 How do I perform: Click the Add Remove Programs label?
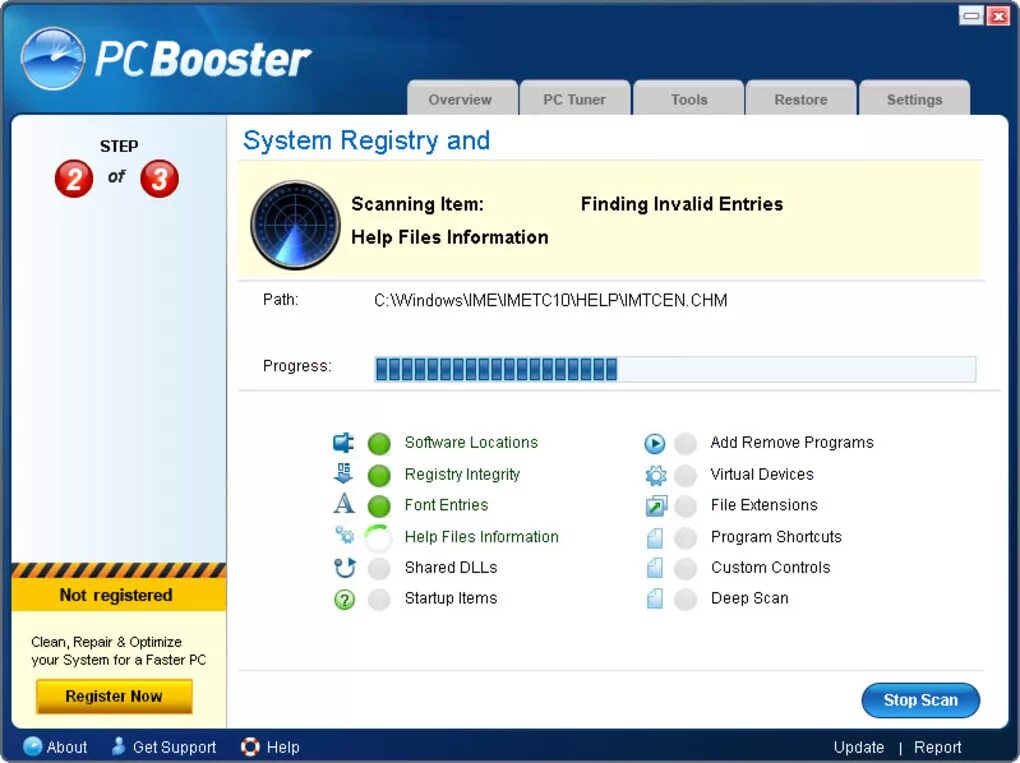792,442
